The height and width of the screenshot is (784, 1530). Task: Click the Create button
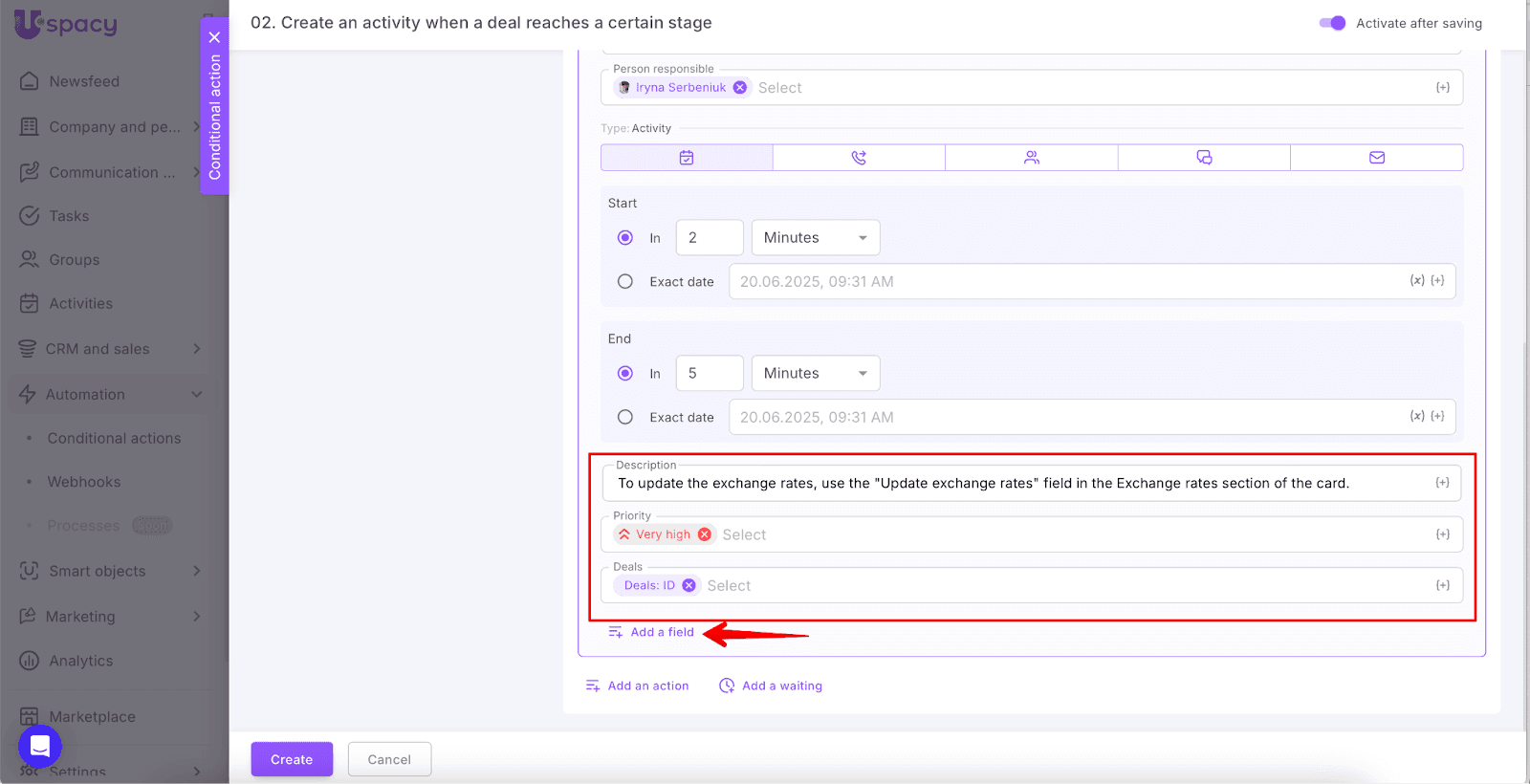pos(292,759)
